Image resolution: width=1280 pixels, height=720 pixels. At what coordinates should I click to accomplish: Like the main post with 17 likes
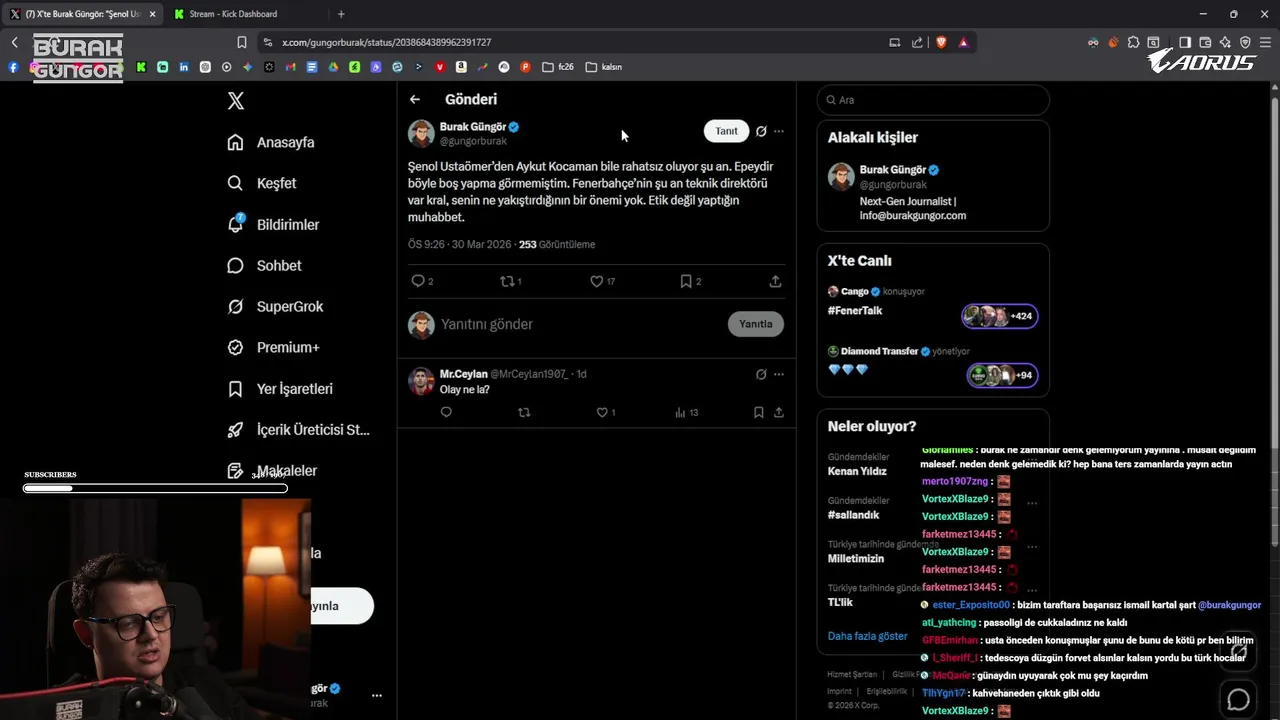tap(603, 281)
